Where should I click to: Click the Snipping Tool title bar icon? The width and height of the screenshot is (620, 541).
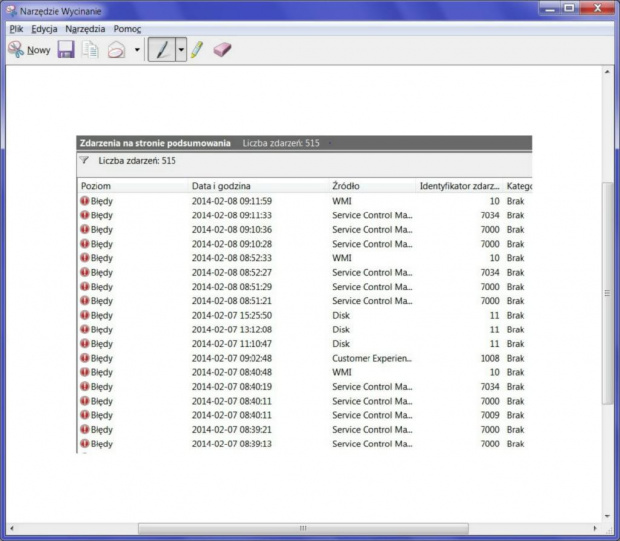[12, 10]
